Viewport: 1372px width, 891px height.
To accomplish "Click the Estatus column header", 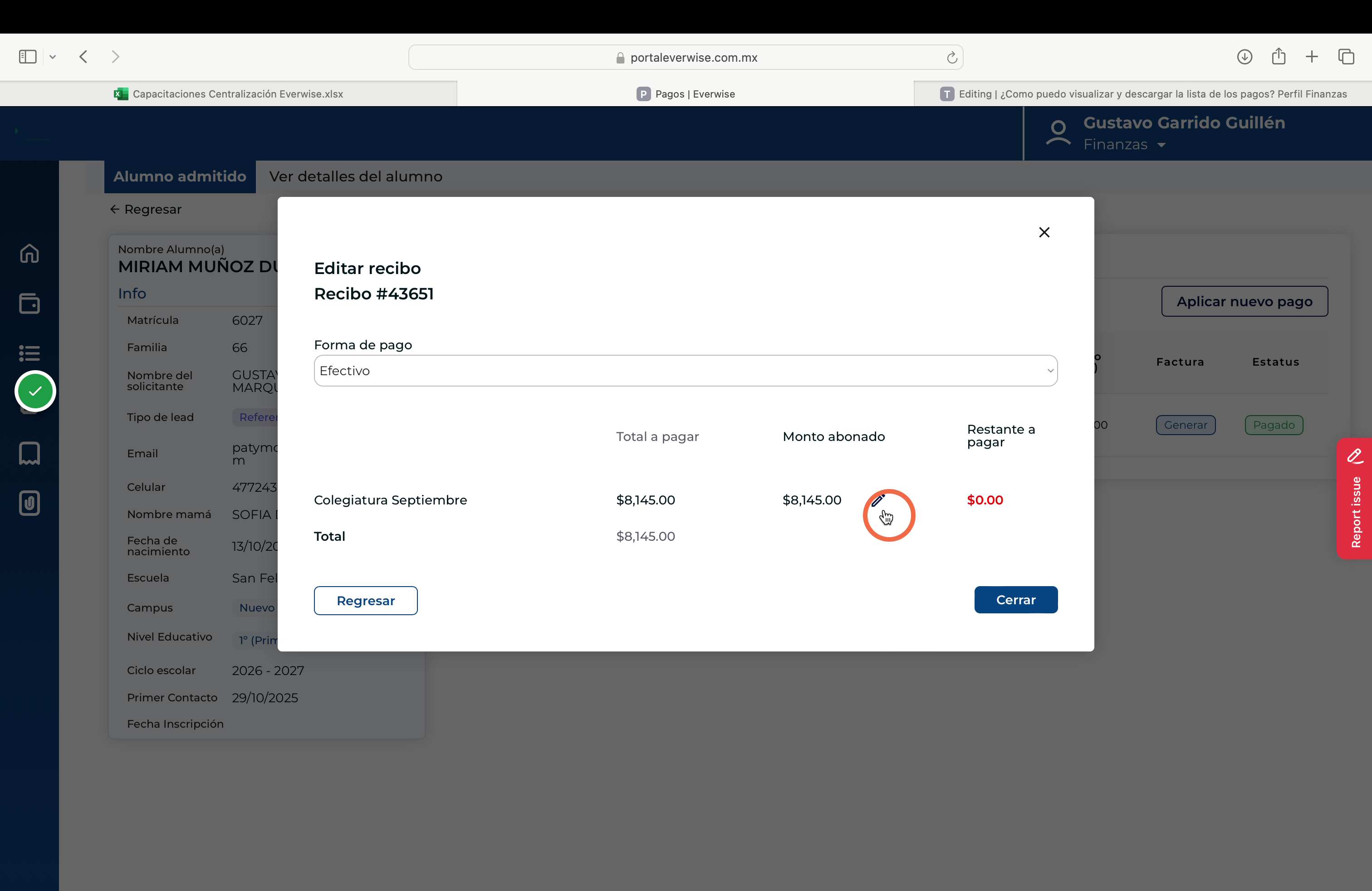I will 1275,362.
